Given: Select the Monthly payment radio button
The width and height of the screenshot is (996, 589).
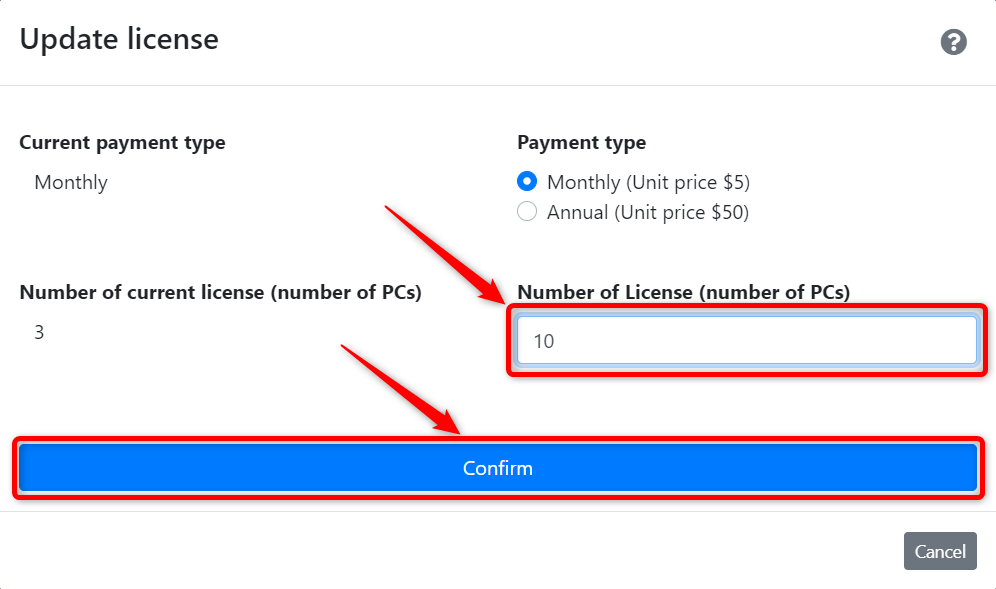Looking at the screenshot, I should (x=527, y=182).
